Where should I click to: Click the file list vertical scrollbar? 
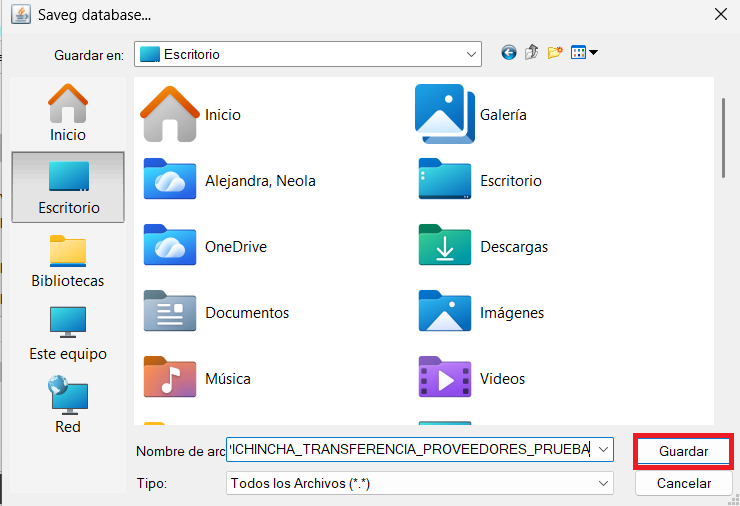(723, 138)
